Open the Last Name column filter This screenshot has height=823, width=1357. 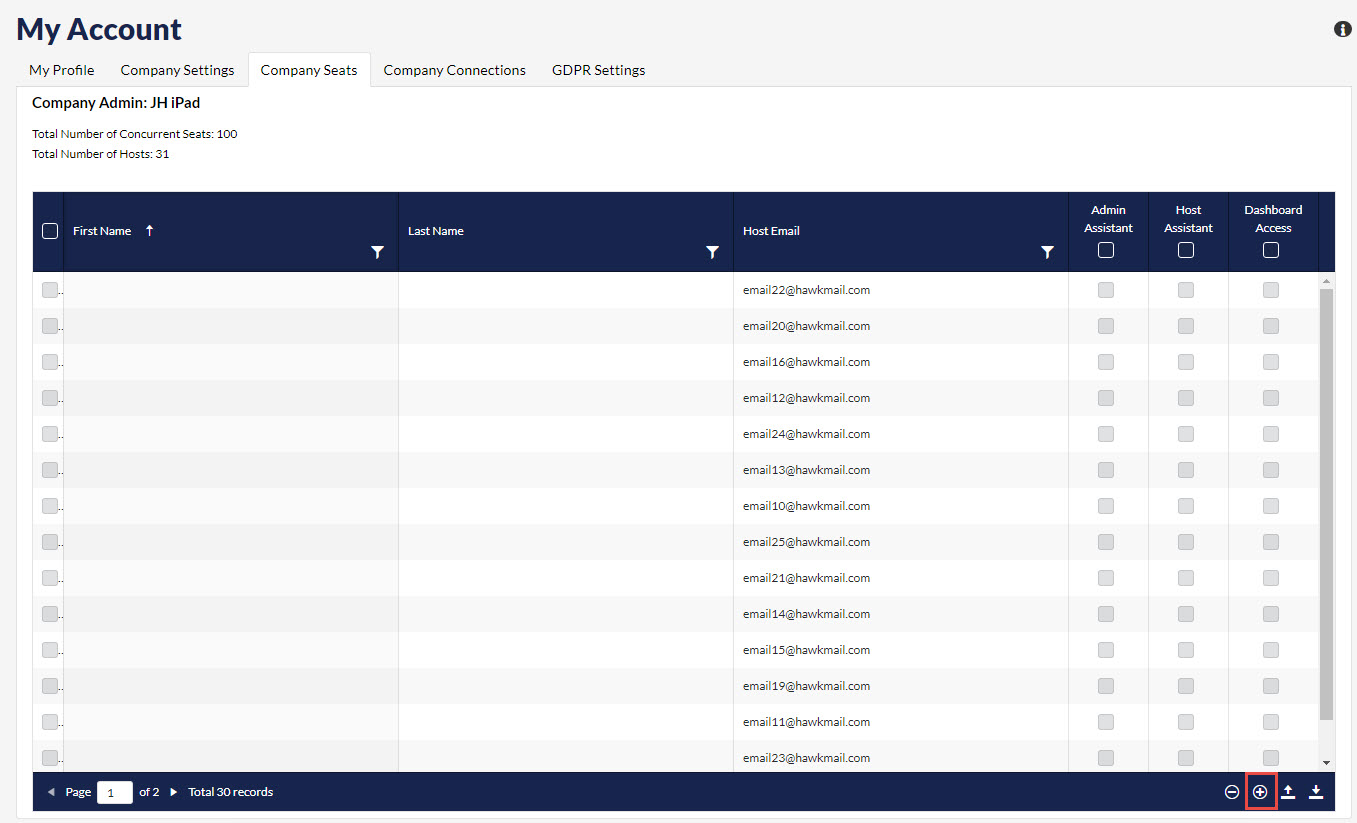[712, 253]
